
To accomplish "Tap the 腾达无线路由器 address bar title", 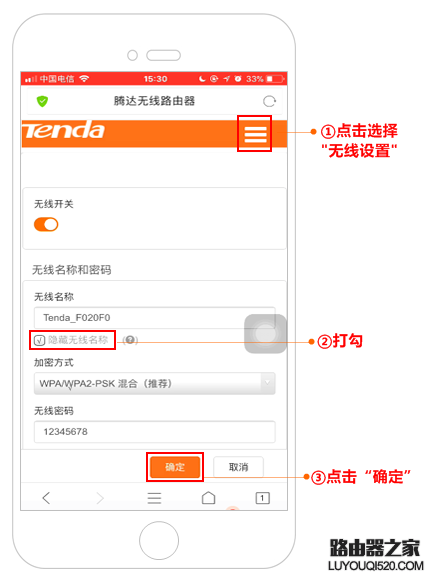I will pos(154,101).
